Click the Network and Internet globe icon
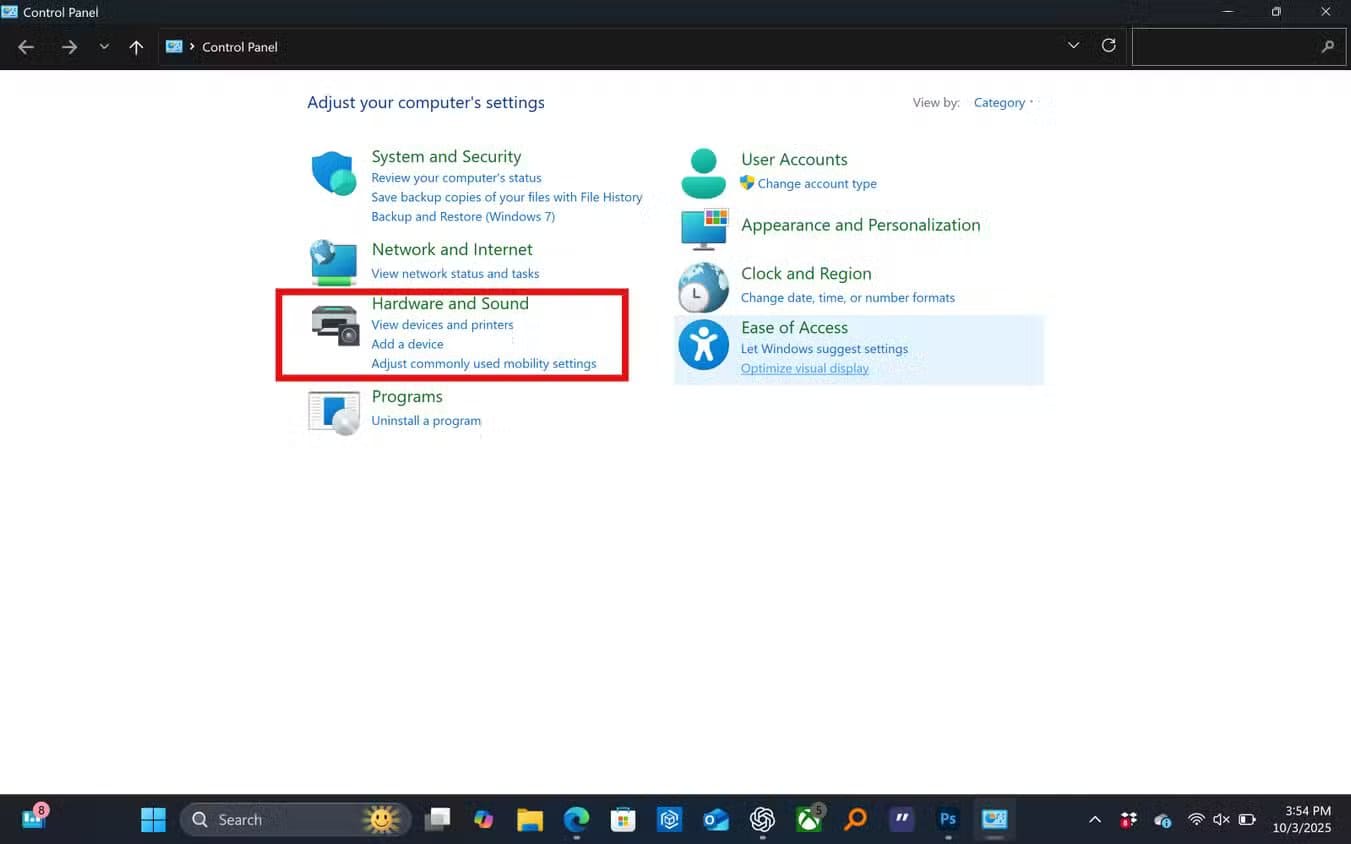Image resolution: width=1351 pixels, height=844 pixels. [333, 262]
